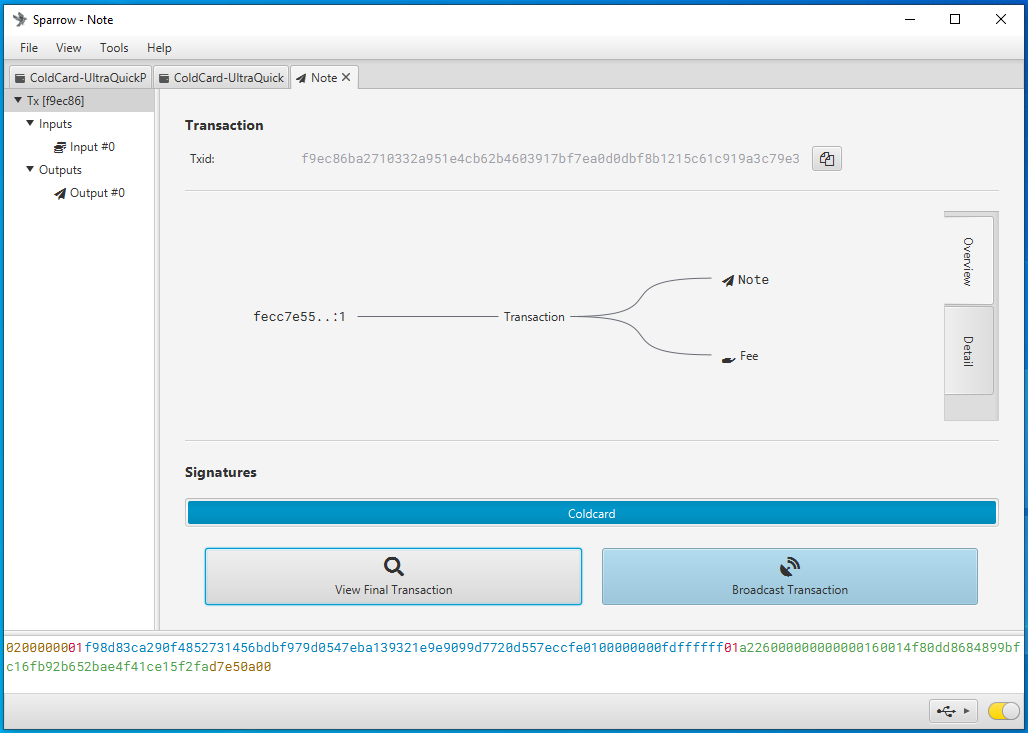Click the Coldcard signature progress bar

(591, 513)
